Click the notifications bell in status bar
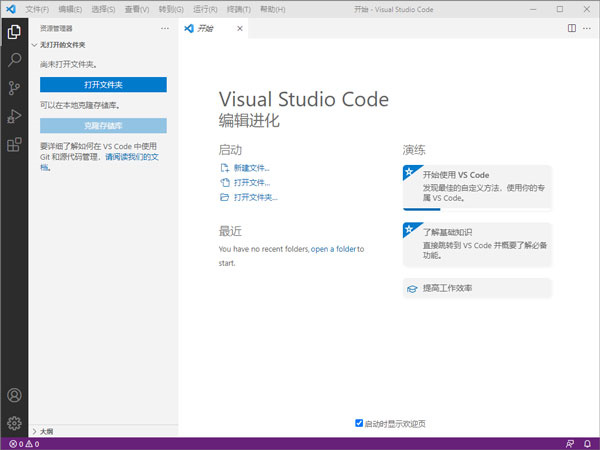 pyautogui.click(x=588, y=443)
